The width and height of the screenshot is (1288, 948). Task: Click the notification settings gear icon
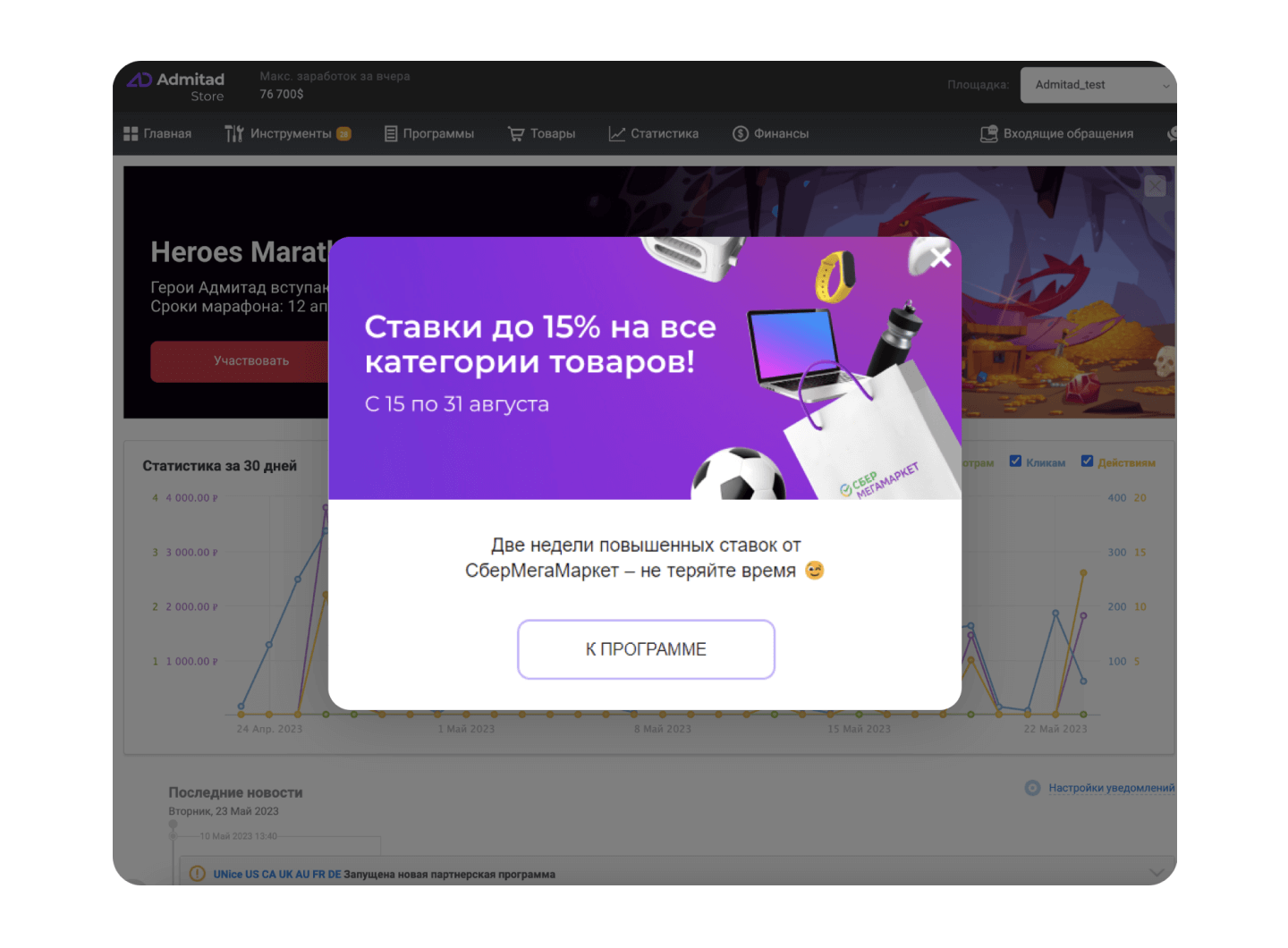pos(1032,788)
